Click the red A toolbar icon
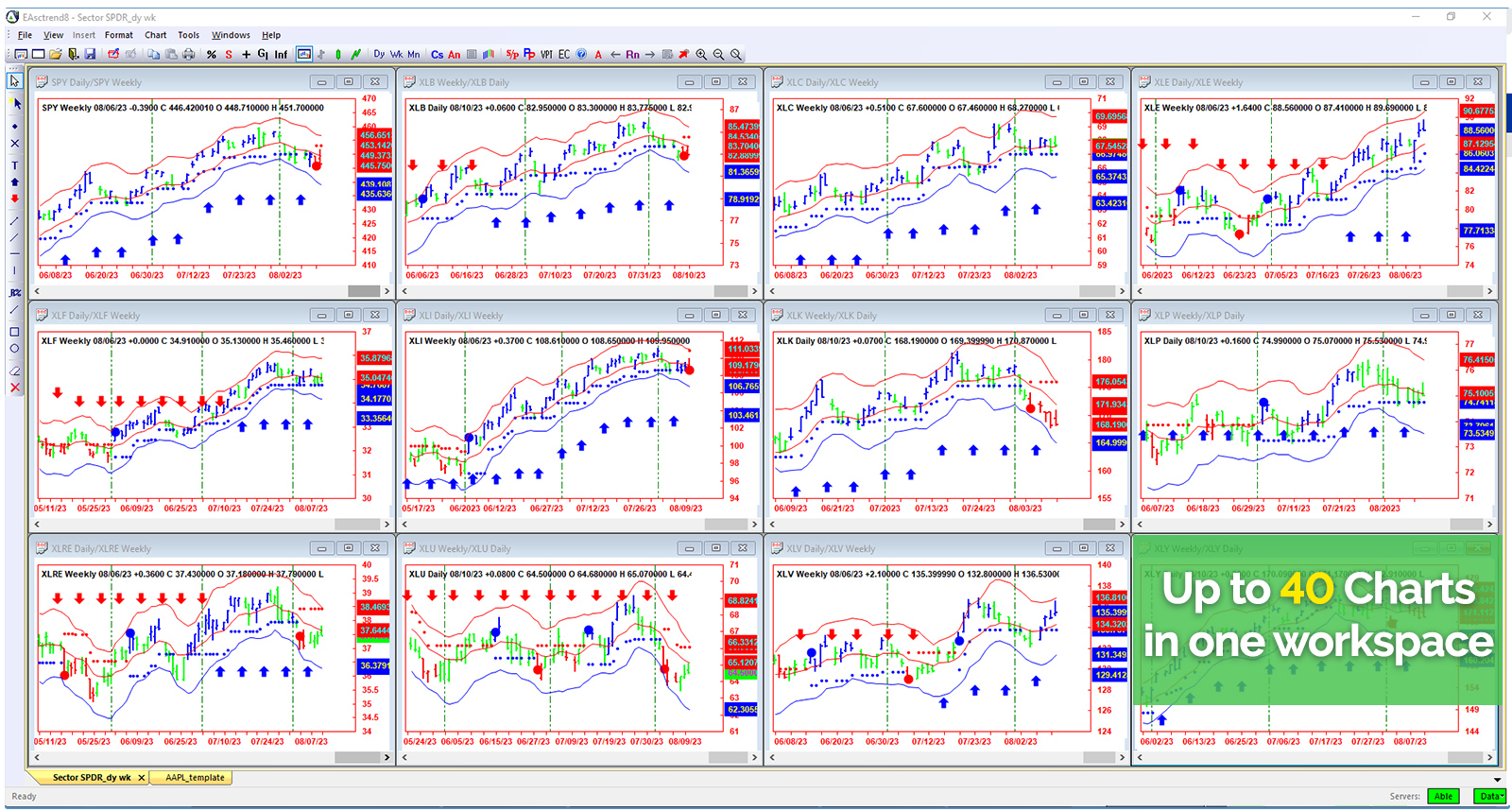This screenshot has width=1512, height=811. tap(598, 54)
